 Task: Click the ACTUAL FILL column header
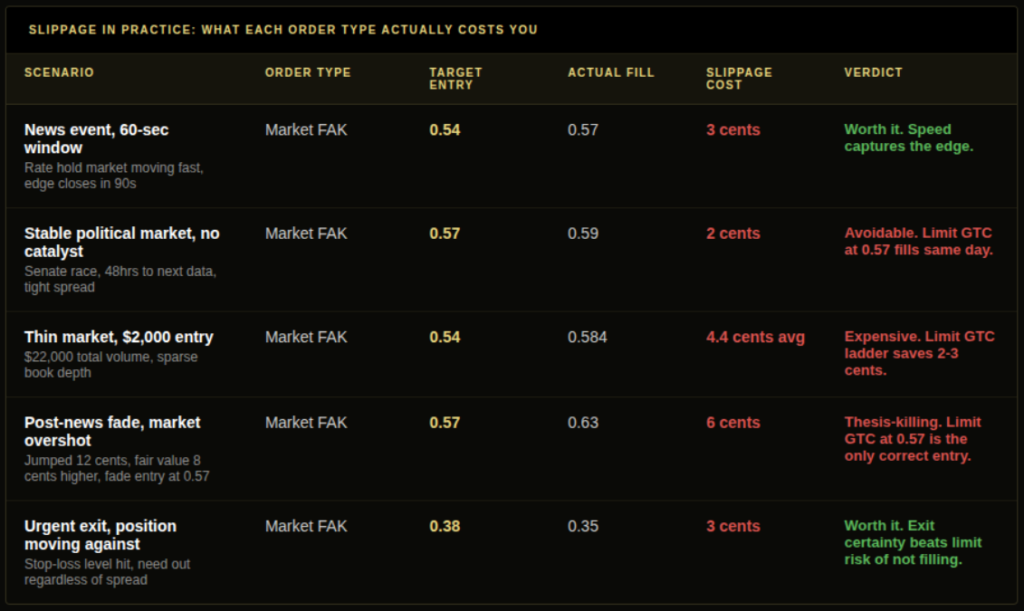(611, 72)
